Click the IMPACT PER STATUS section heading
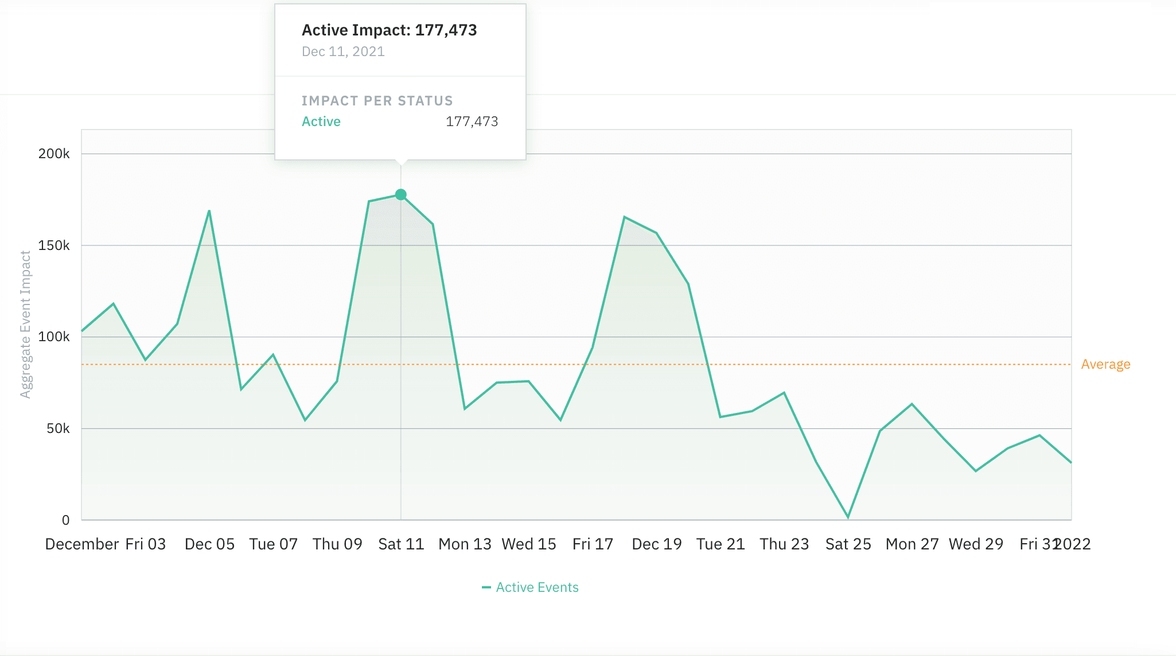Image resolution: width=1176 pixels, height=656 pixels. (x=377, y=101)
